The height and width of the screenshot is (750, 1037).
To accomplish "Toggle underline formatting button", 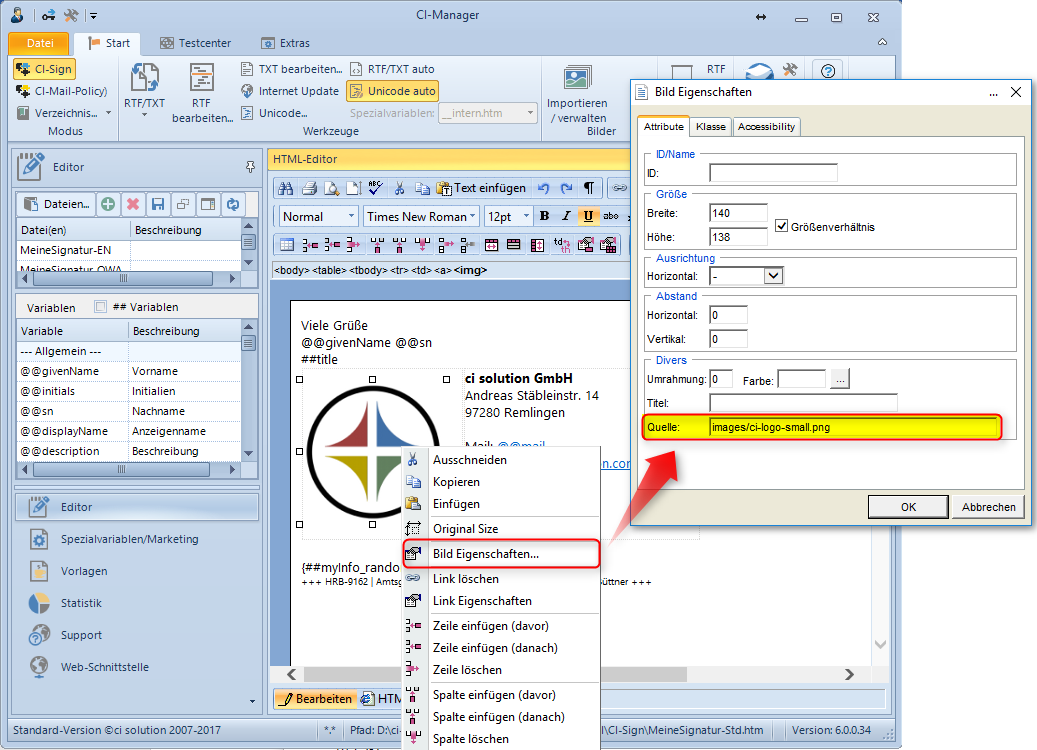I will (x=588, y=216).
